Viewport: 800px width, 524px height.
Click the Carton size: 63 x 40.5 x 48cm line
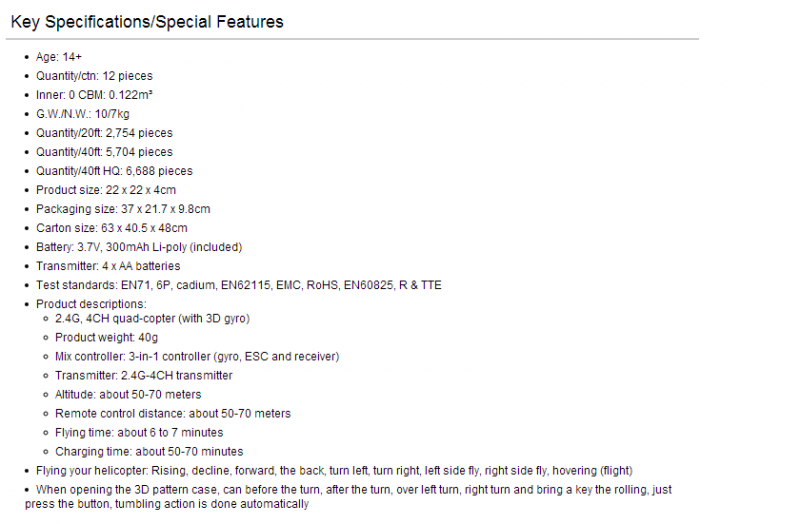click(112, 228)
